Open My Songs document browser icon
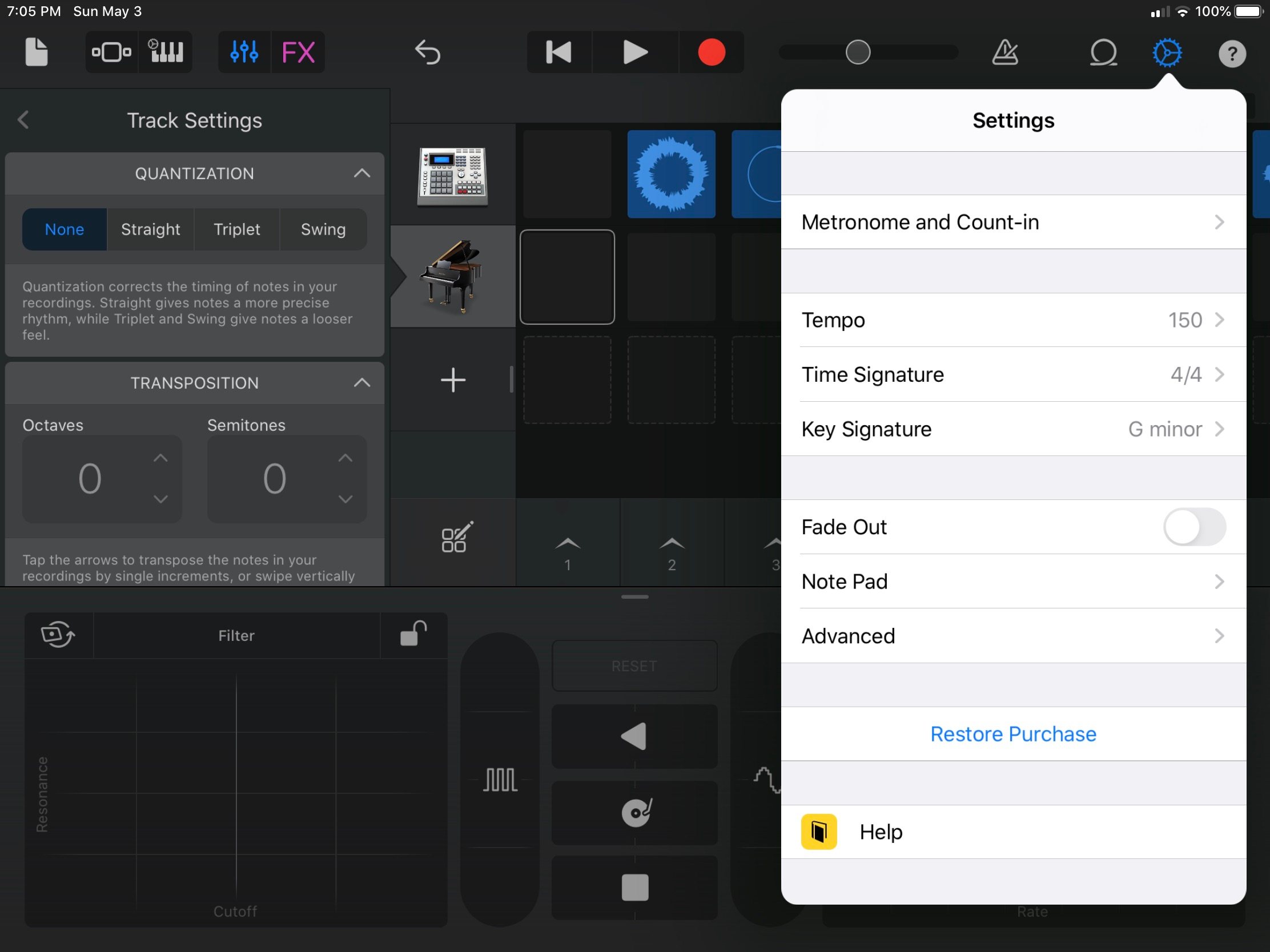This screenshot has height=952, width=1270. [36, 52]
